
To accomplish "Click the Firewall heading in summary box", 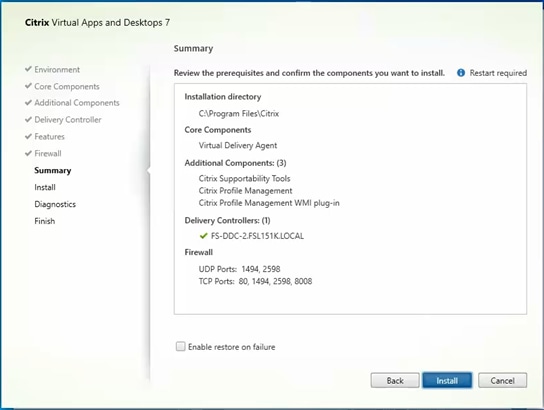I will click(198, 252).
